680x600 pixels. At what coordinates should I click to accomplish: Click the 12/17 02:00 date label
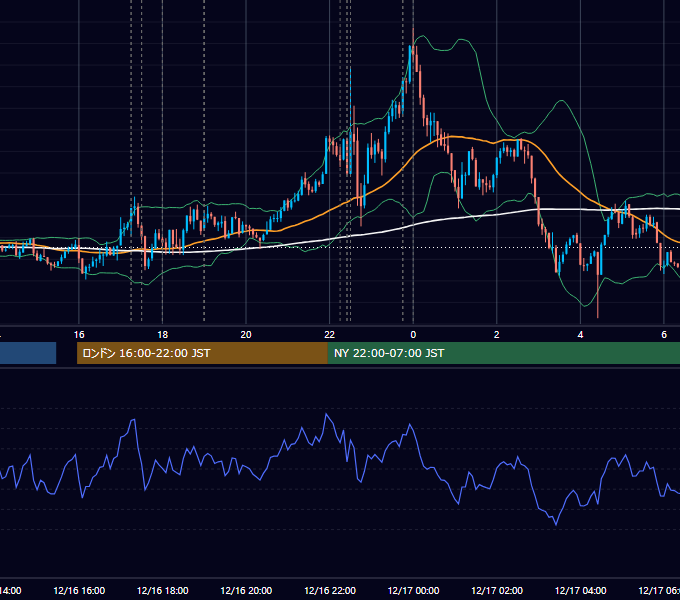pyautogui.click(x=497, y=590)
